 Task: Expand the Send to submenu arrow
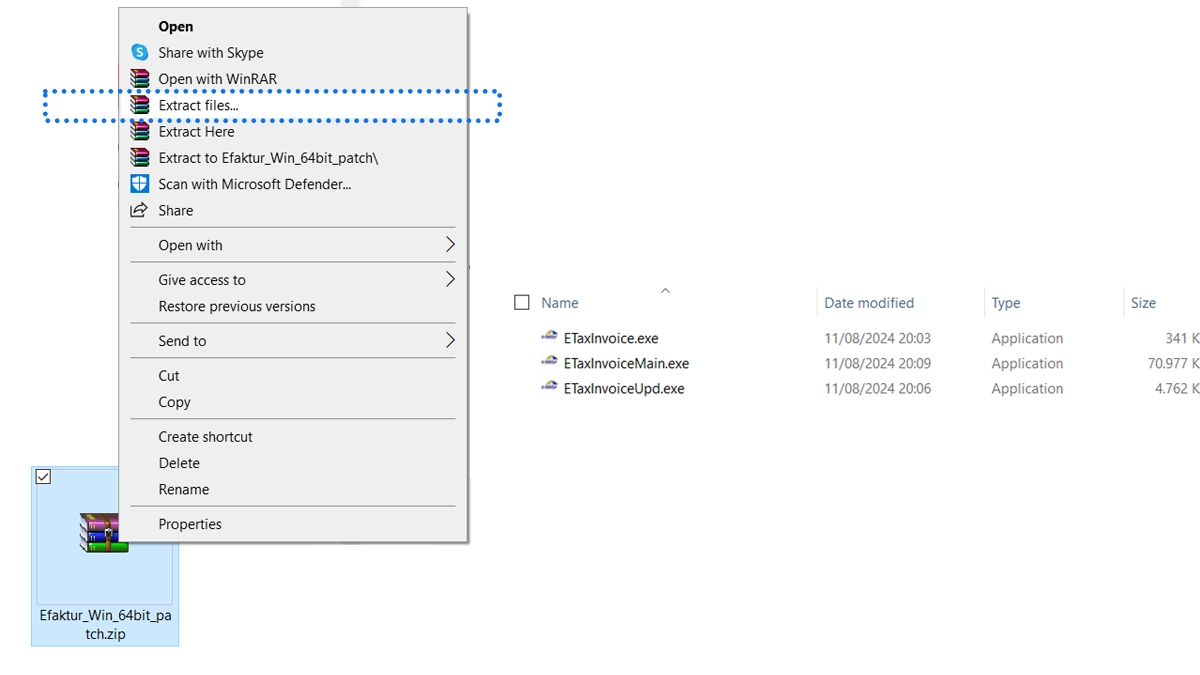tap(450, 341)
